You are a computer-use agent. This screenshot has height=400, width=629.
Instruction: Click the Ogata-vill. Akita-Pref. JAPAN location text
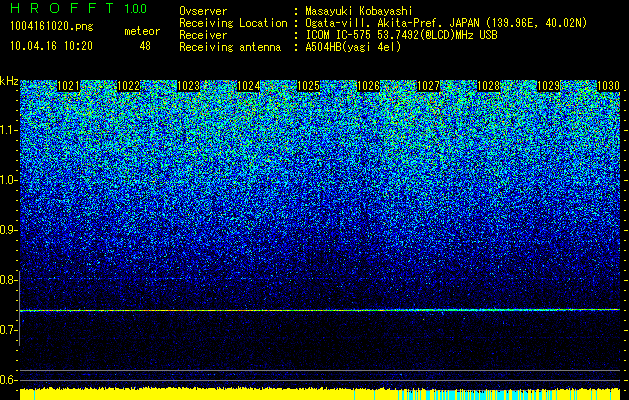pos(446,23)
